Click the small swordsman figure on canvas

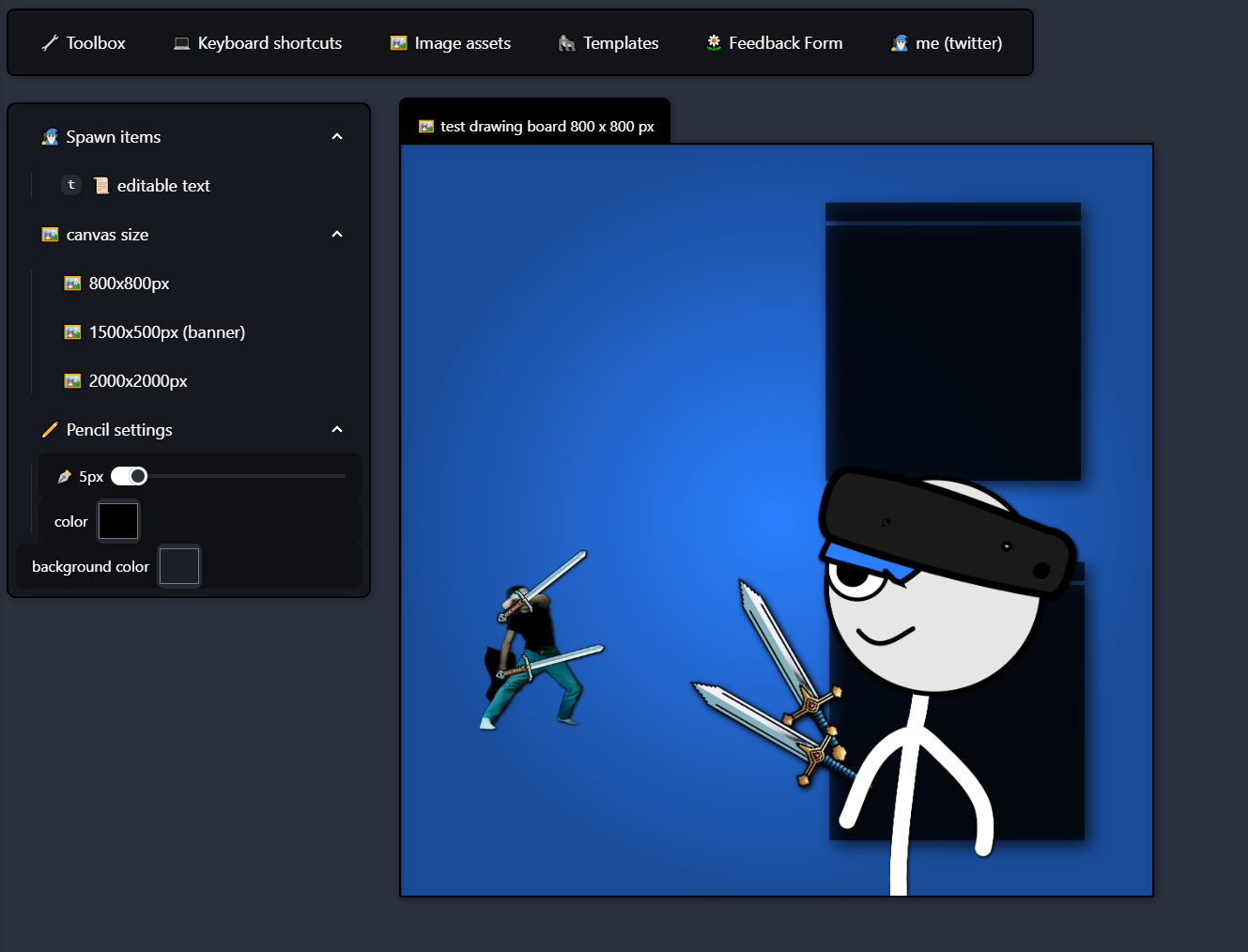click(x=542, y=641)
